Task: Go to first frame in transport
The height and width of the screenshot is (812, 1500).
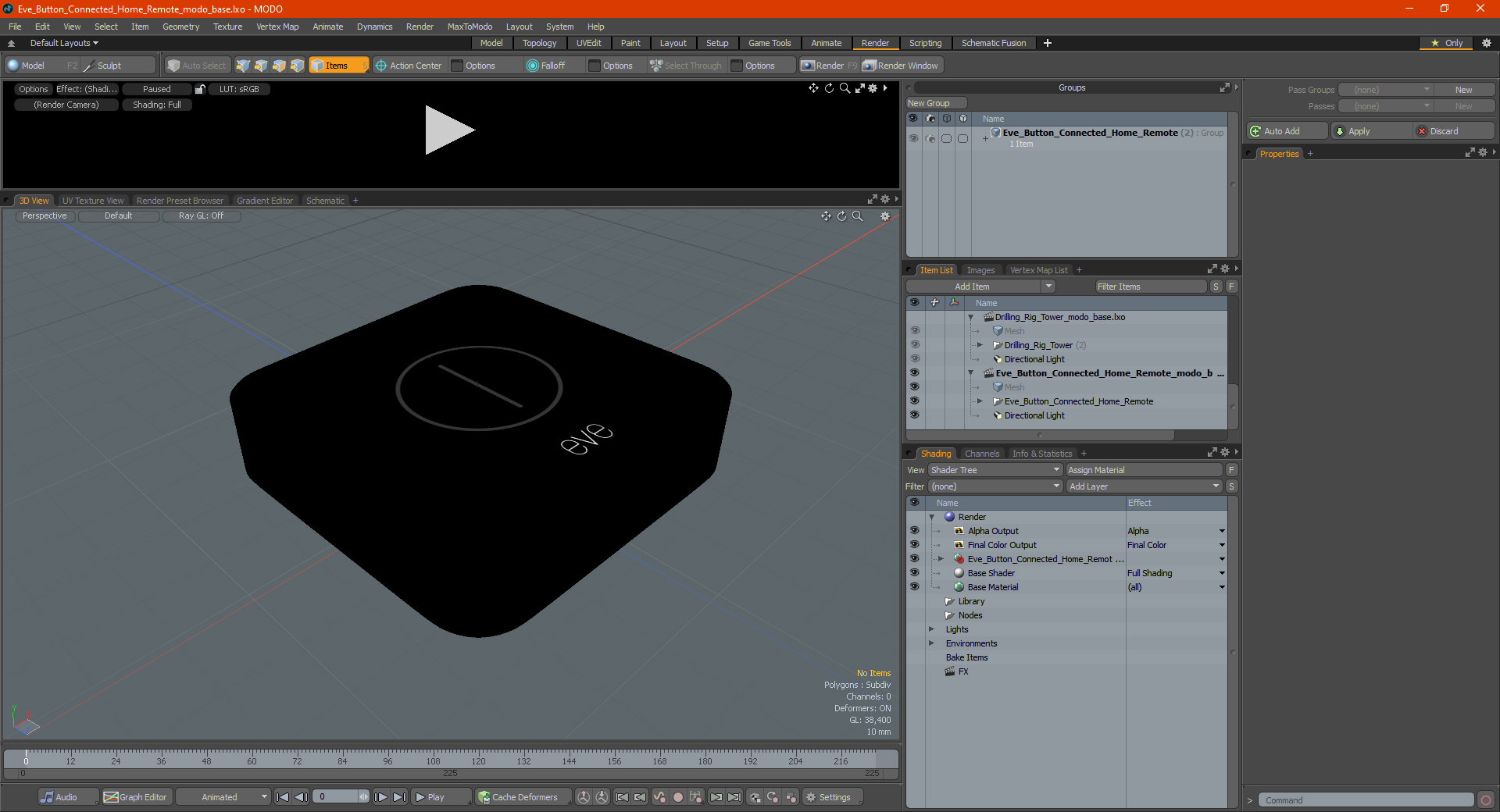Action: (x=283, y=797)
